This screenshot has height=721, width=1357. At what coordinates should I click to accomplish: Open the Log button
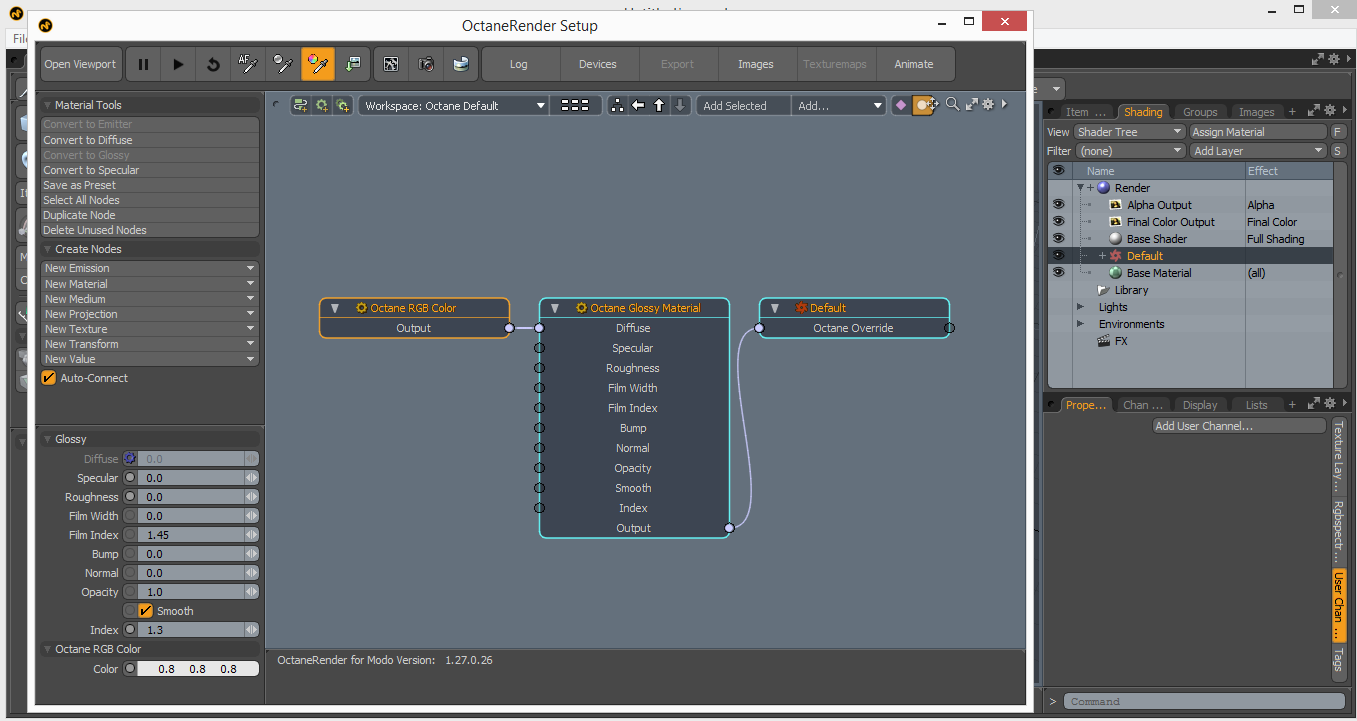pos(518,64)
